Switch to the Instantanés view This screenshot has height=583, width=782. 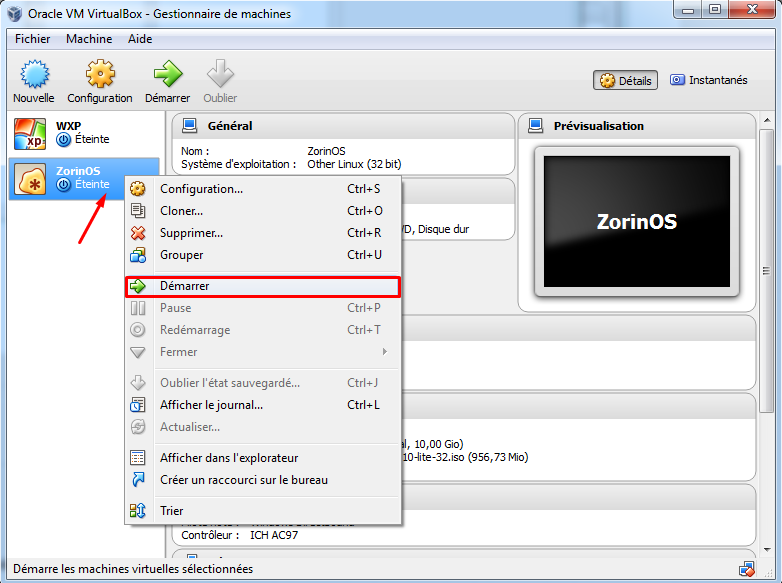[x=709, y=80]
